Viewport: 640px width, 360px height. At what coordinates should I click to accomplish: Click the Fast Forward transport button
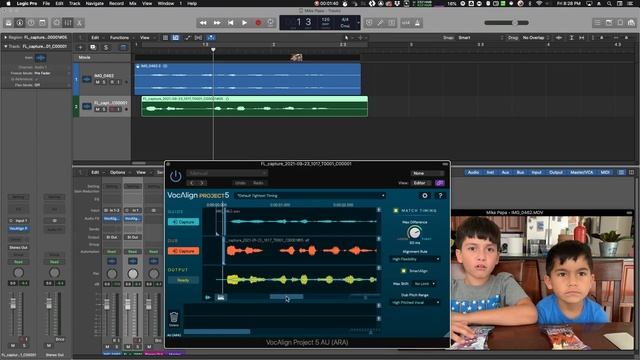[217, 23]
